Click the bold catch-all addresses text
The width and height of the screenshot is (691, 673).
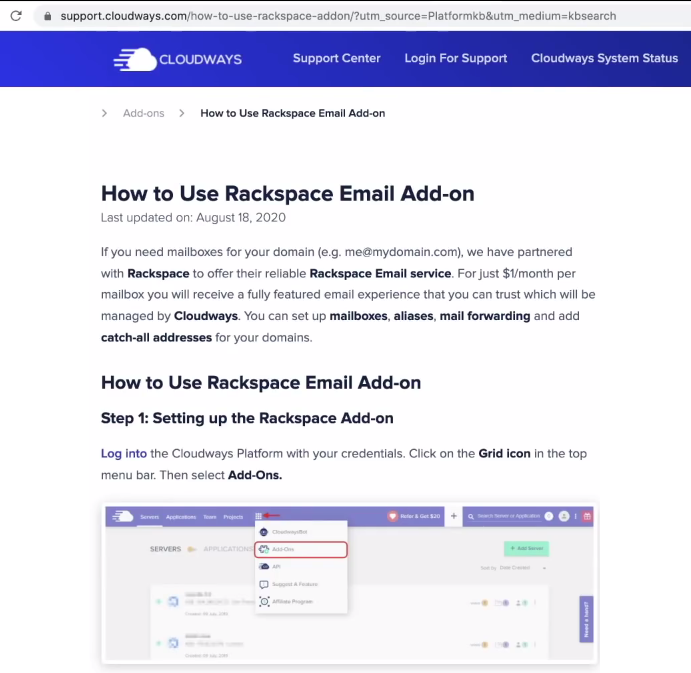click(x=156, y=338)
